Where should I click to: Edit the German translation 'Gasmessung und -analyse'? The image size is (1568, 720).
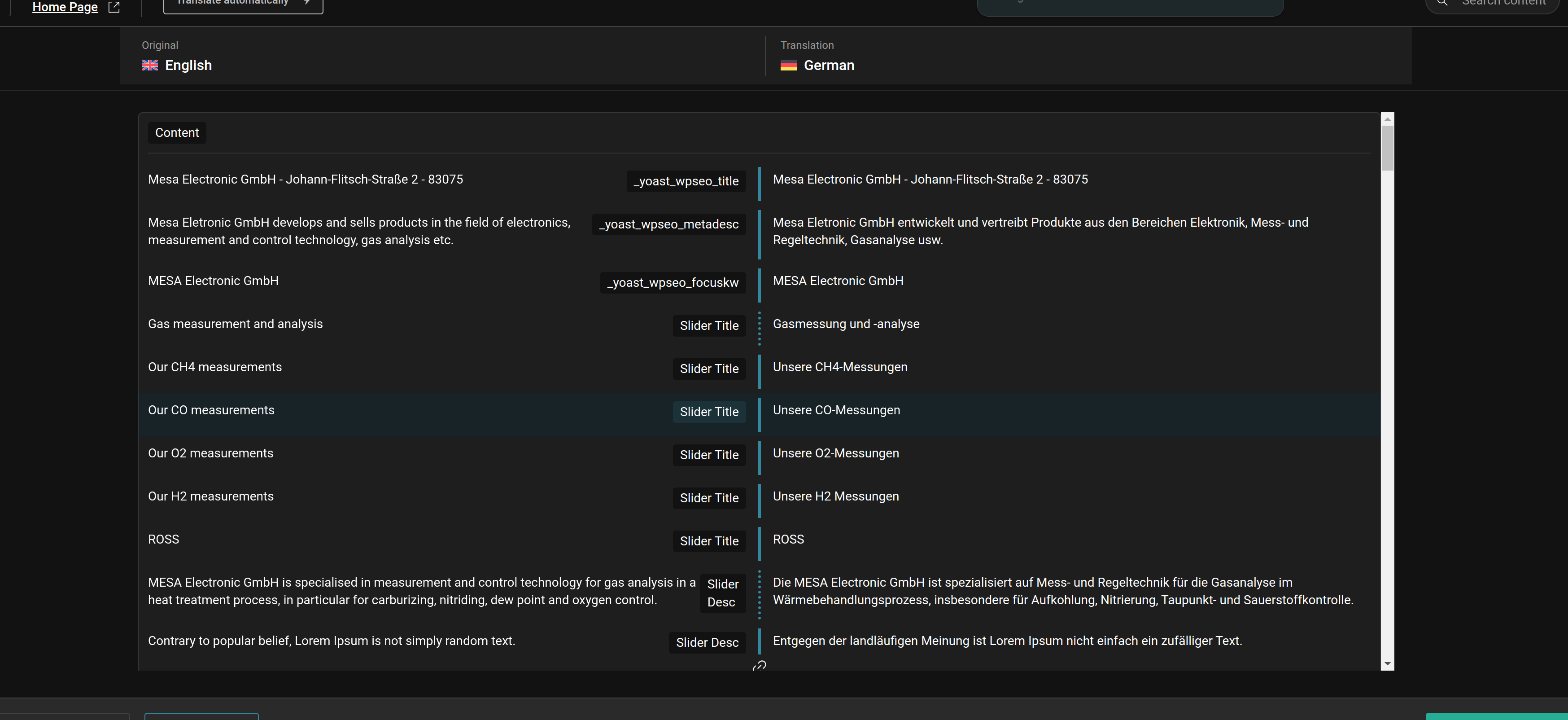(x=846, y=324)
